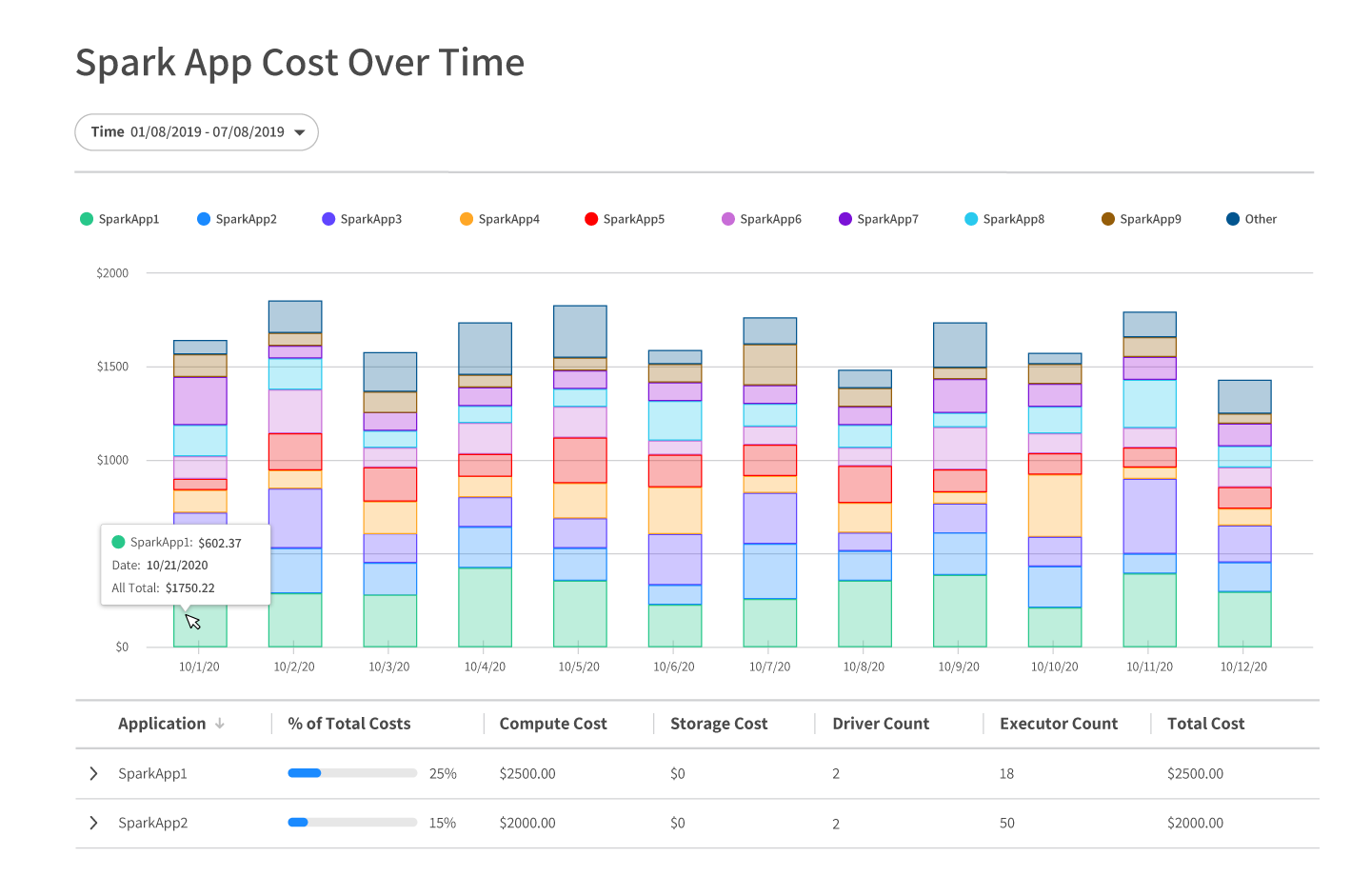The image size is (1371, 896).
Task: Toggle SparkApp6 series legend label
Action: (x=770, y=219)
